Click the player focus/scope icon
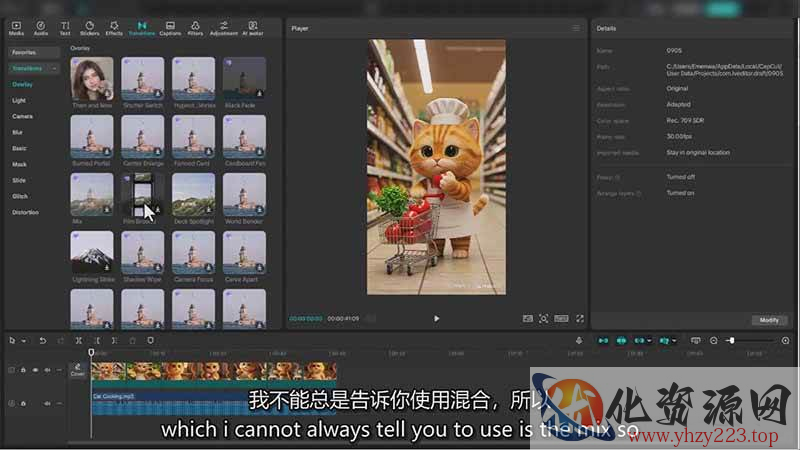800x450 pixels. click(544, 318)
